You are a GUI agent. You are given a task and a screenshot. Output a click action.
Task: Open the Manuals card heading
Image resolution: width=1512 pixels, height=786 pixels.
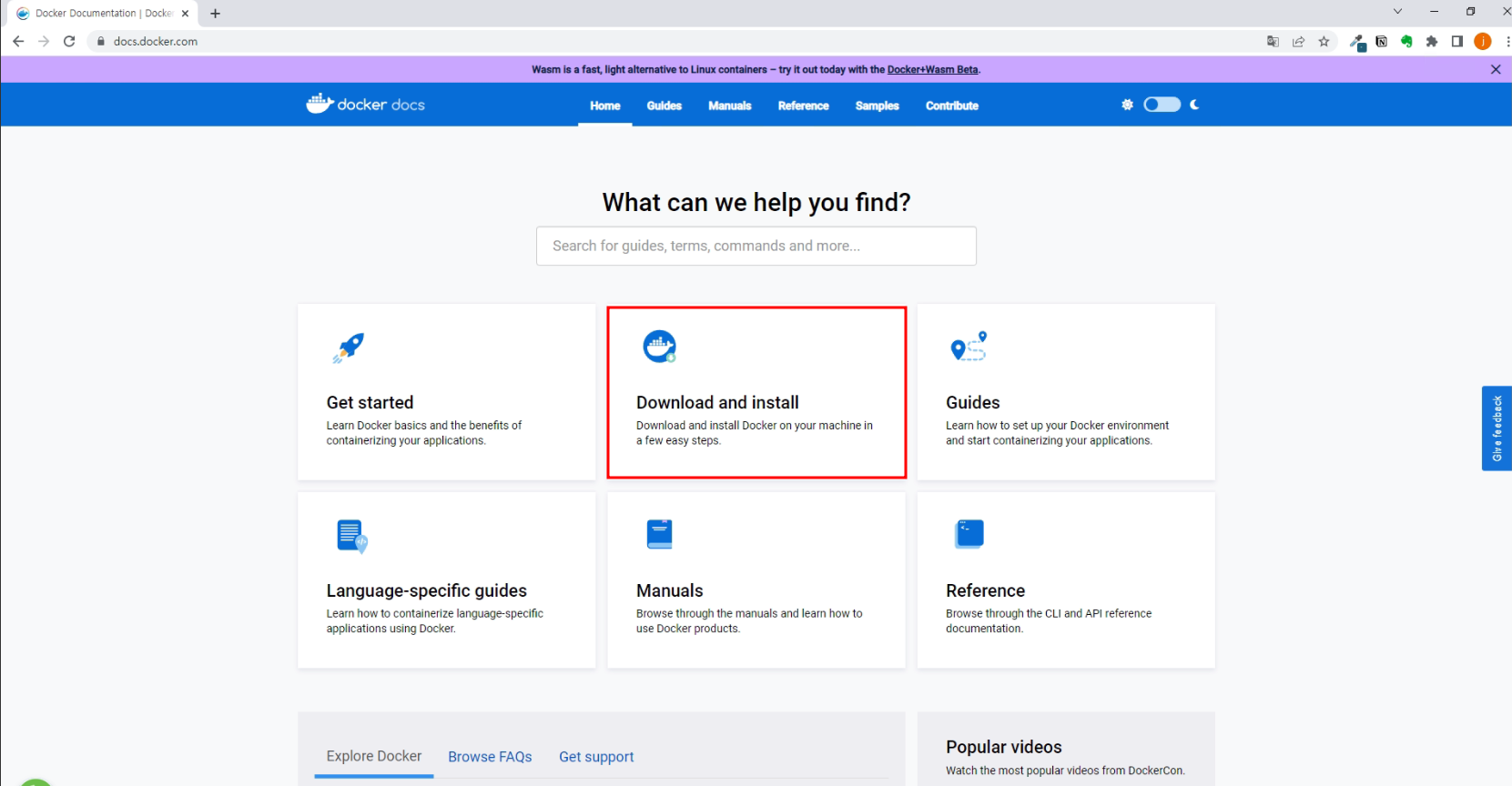(x=669, y=590)
